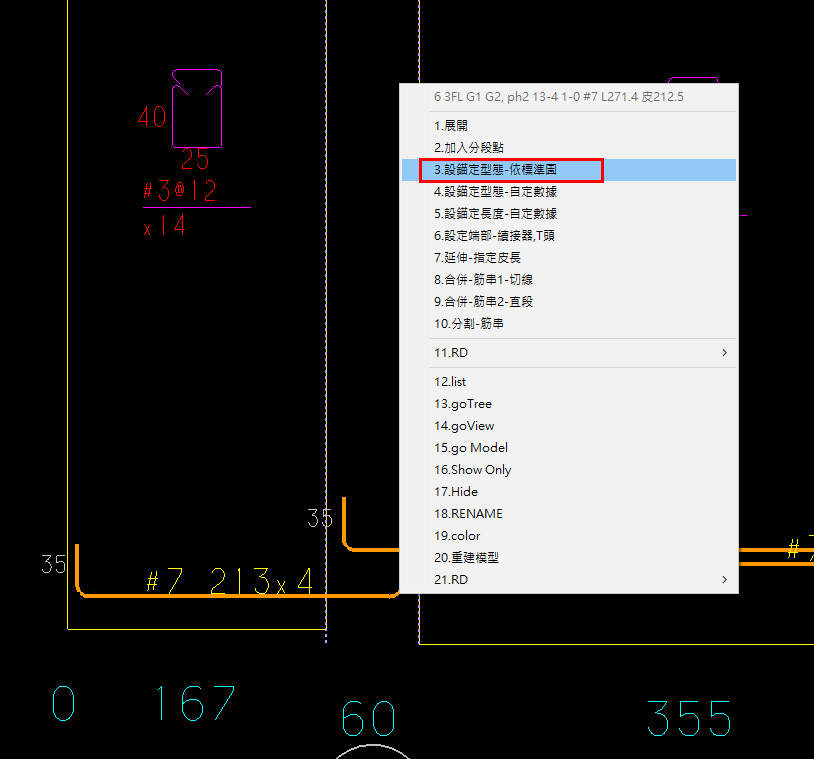
Task: Choose 8.合併-筋串1-切線
Action: click(568, 279)
